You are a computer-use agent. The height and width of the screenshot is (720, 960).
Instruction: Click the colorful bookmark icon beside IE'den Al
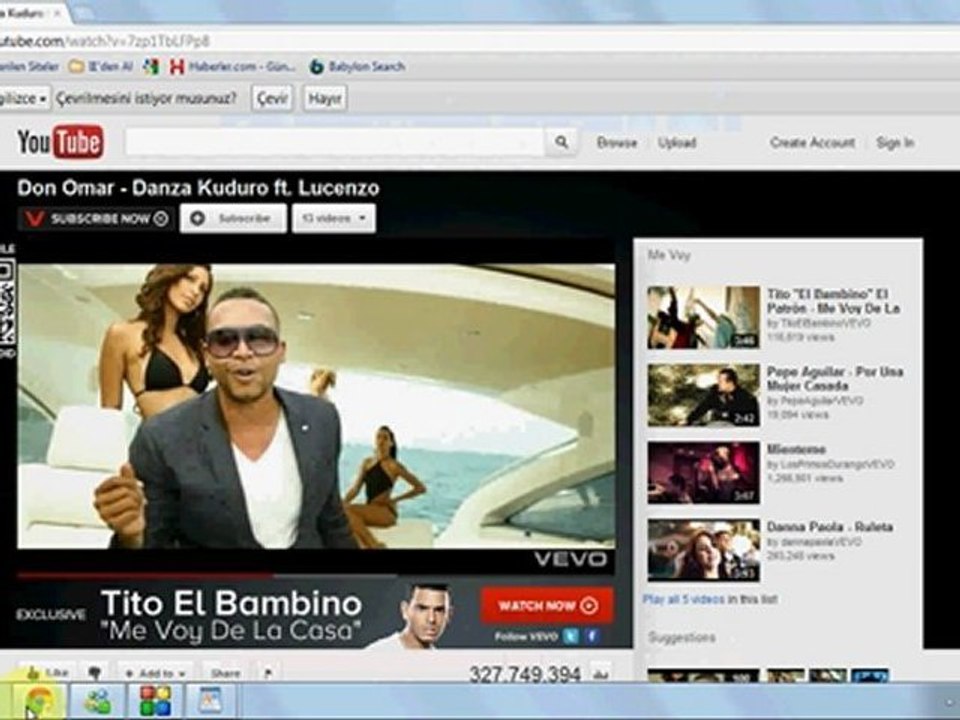[x=151, y=66]
